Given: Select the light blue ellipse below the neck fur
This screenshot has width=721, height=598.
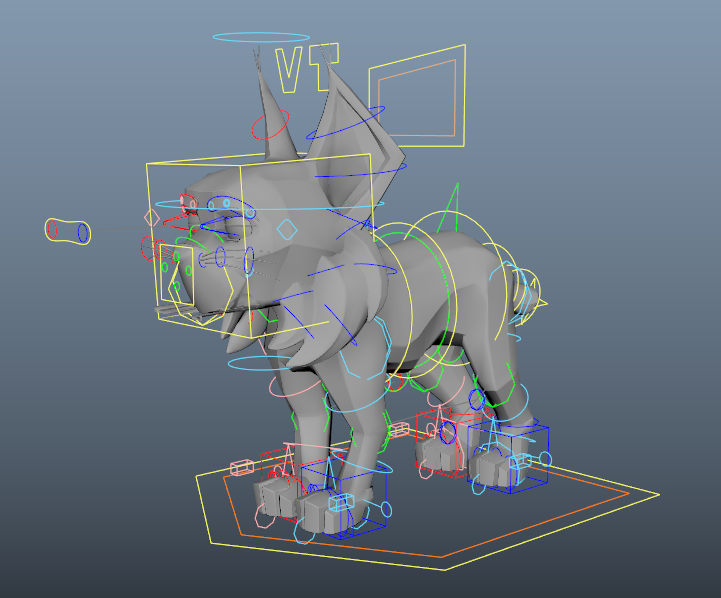Looking at the screenshot, I should click(x=259, y=364).
